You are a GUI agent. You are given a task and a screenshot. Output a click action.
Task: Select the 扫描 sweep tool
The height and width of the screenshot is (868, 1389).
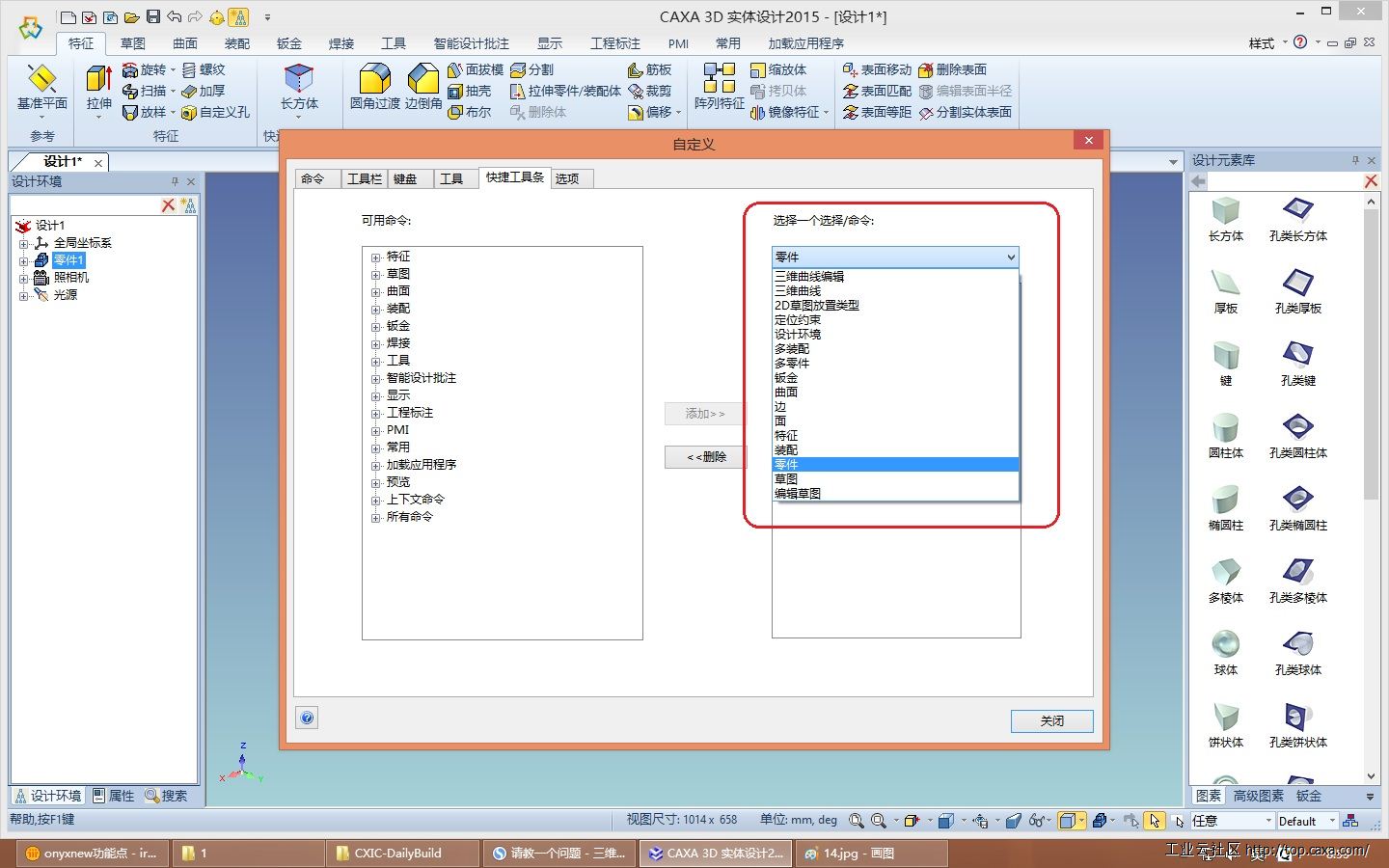click(x=145, y=91)
